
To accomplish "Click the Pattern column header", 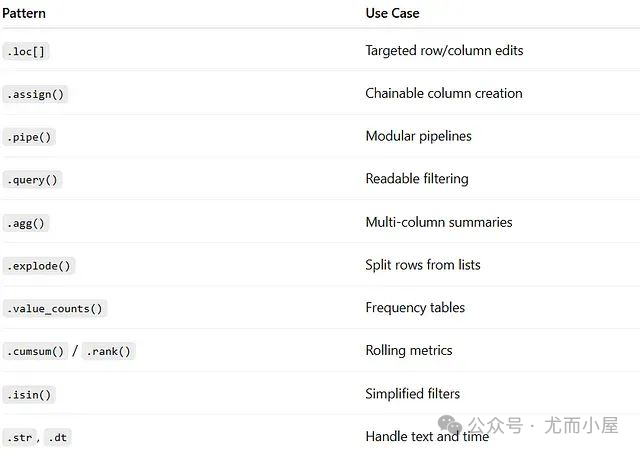I will 23,13.
